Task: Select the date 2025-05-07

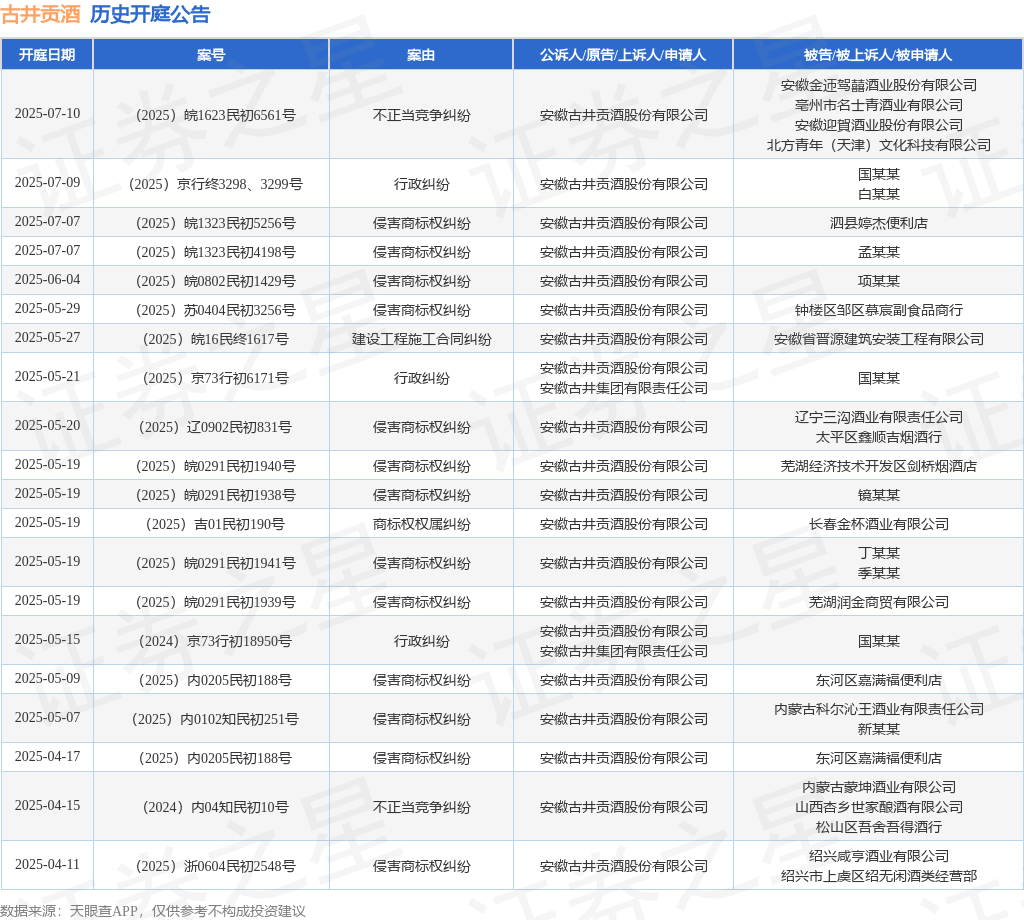Action: (48, 718)
